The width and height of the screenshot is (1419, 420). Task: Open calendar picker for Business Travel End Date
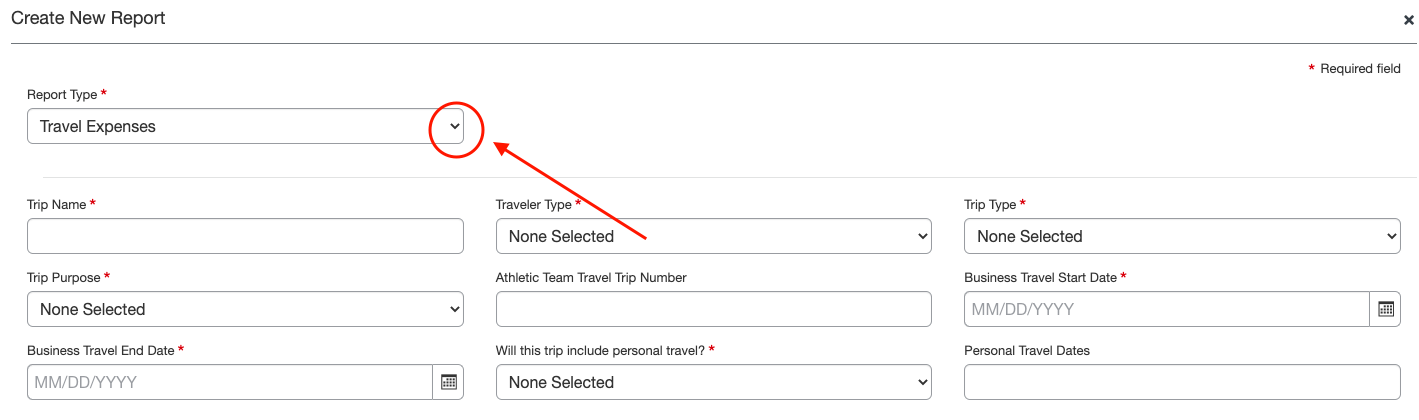448,382
